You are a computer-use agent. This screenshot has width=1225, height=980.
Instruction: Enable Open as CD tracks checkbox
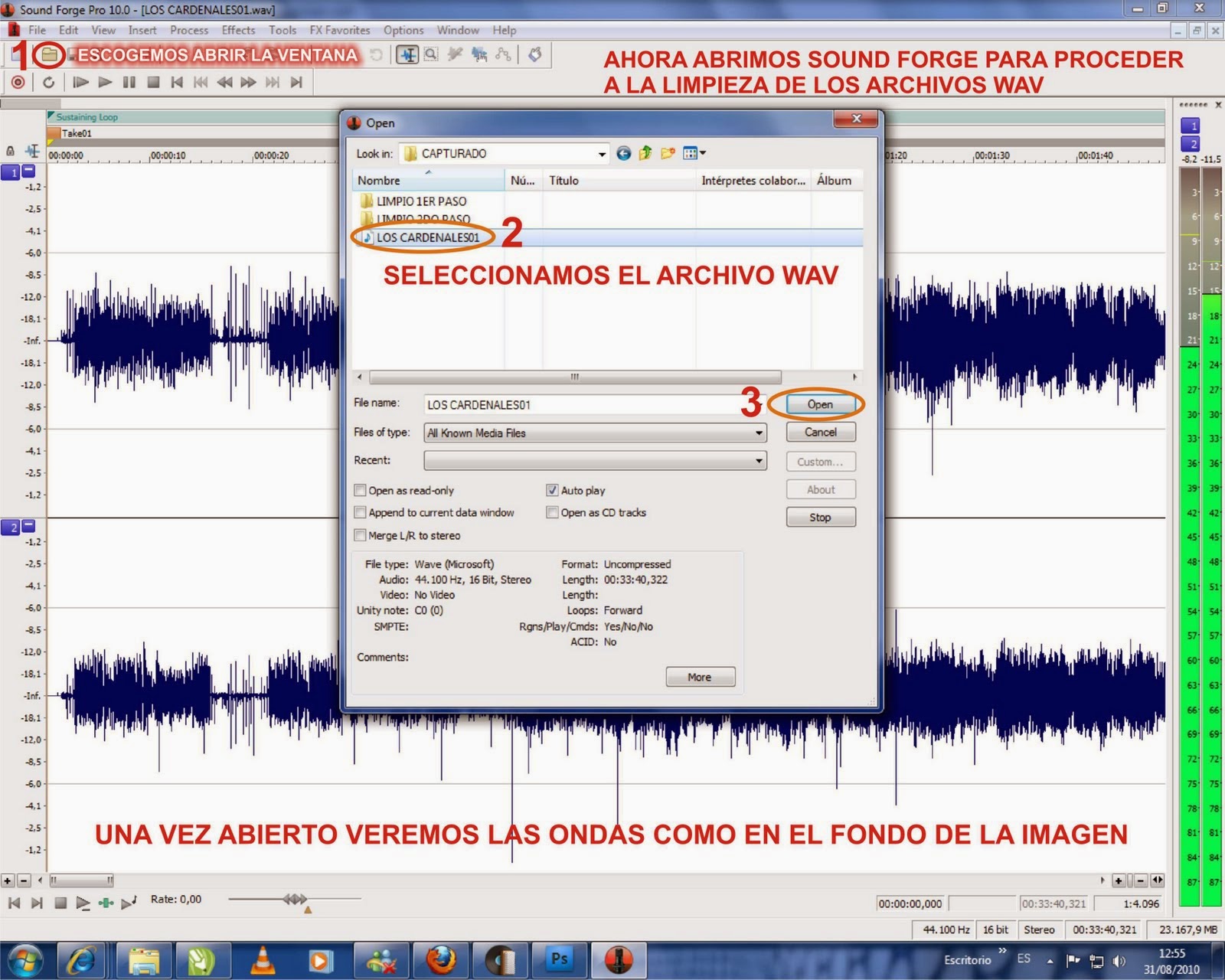point(552,512)
